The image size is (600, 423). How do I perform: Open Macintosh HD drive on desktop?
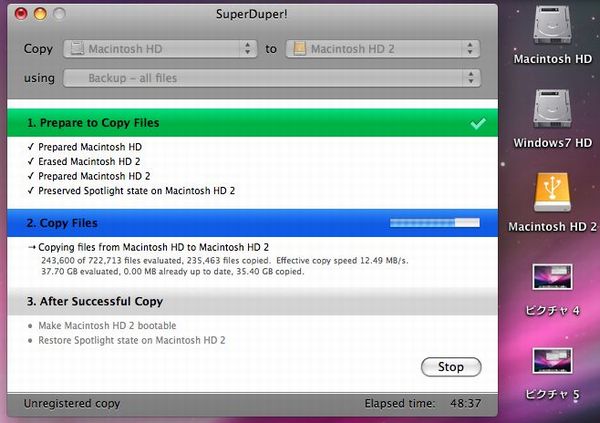click(x=552, y=26)
